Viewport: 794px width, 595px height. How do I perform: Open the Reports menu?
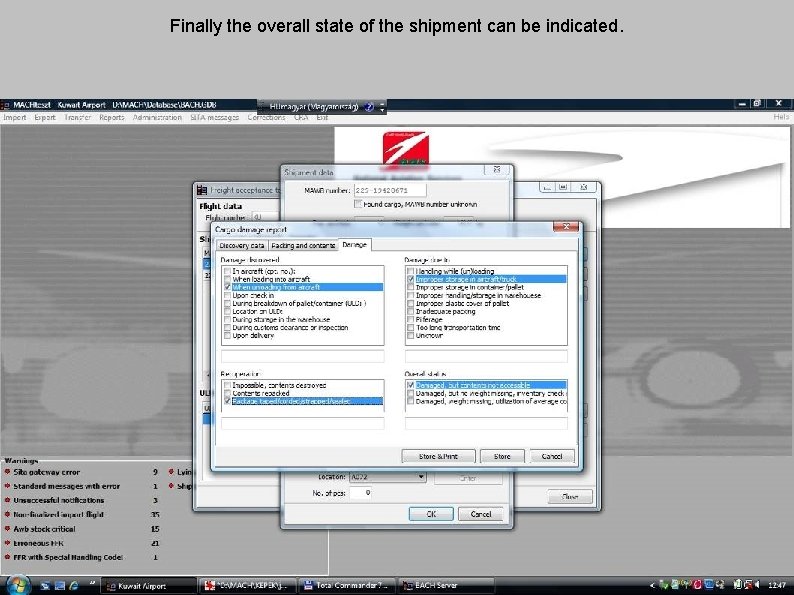pyautogui.click(x=112, y=117)
